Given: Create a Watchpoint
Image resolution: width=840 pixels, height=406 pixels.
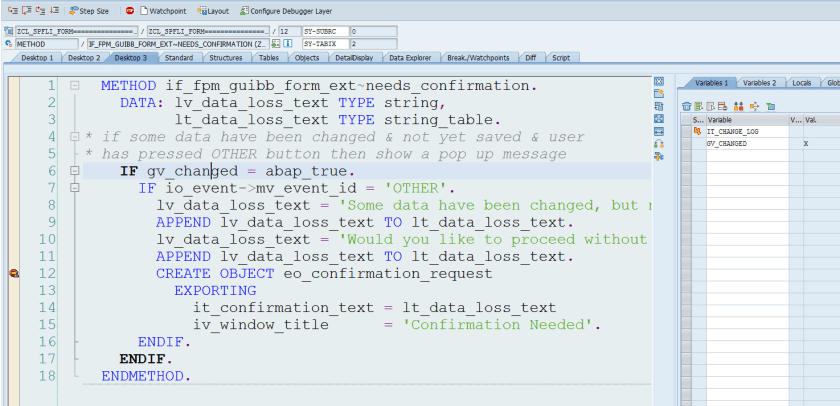Looking at the screenshot, I should click(163, 11).
